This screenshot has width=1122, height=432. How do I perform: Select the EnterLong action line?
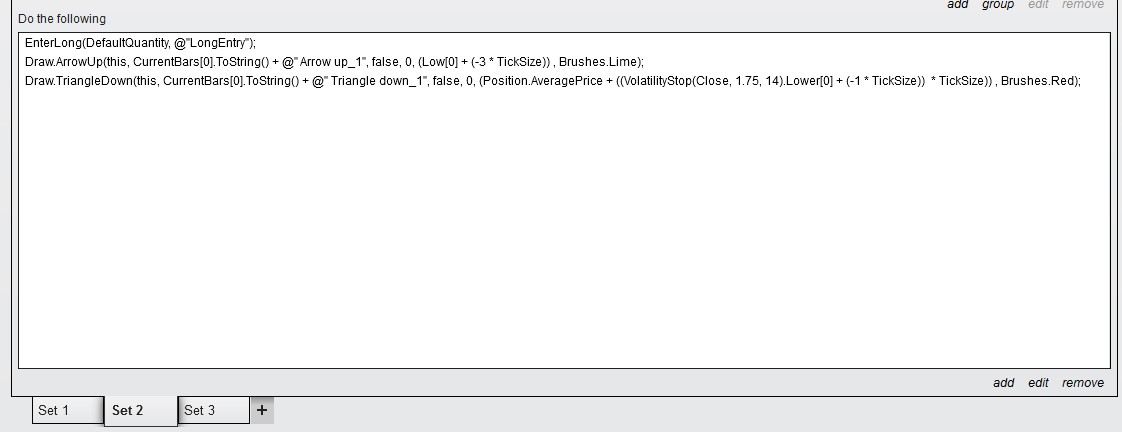coord(140,43)
